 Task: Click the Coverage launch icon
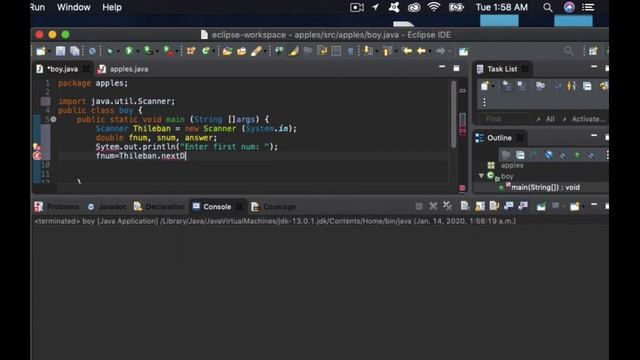click(149, 51)
